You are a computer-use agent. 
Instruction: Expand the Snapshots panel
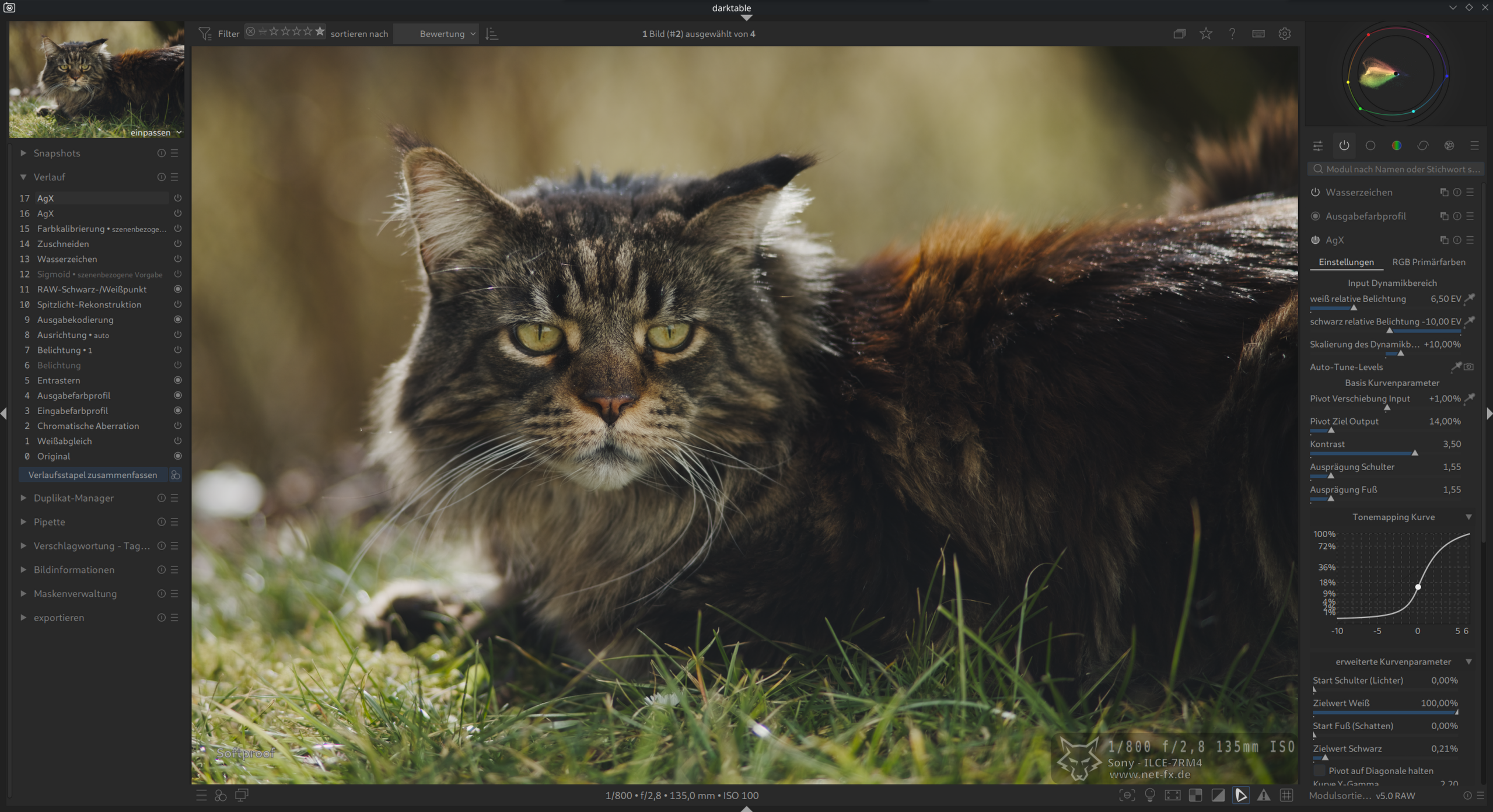pyautogui.click(x=57, y=153)
